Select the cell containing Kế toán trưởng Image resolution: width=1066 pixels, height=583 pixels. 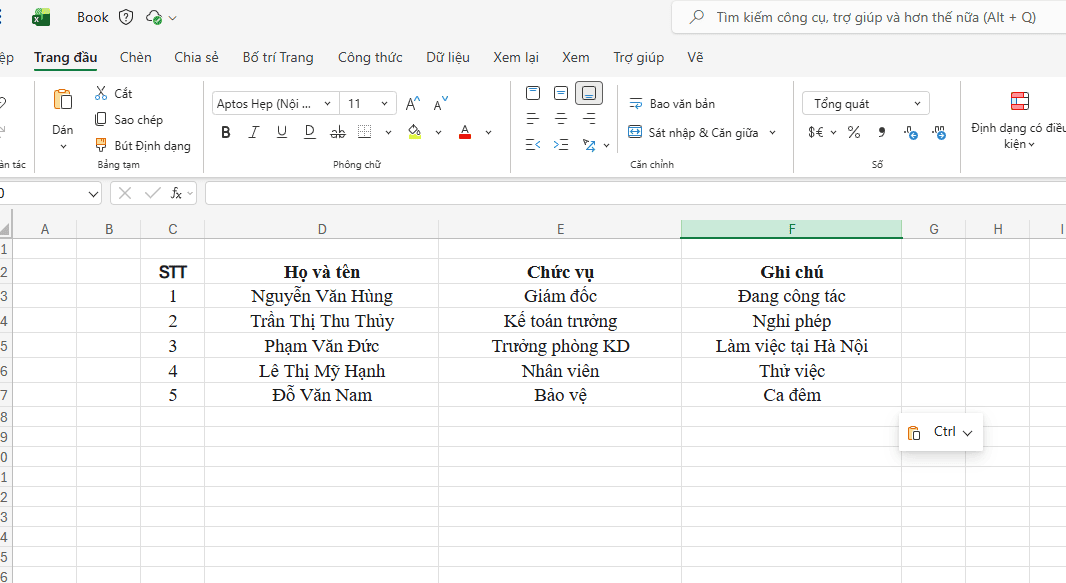point(560,321)
